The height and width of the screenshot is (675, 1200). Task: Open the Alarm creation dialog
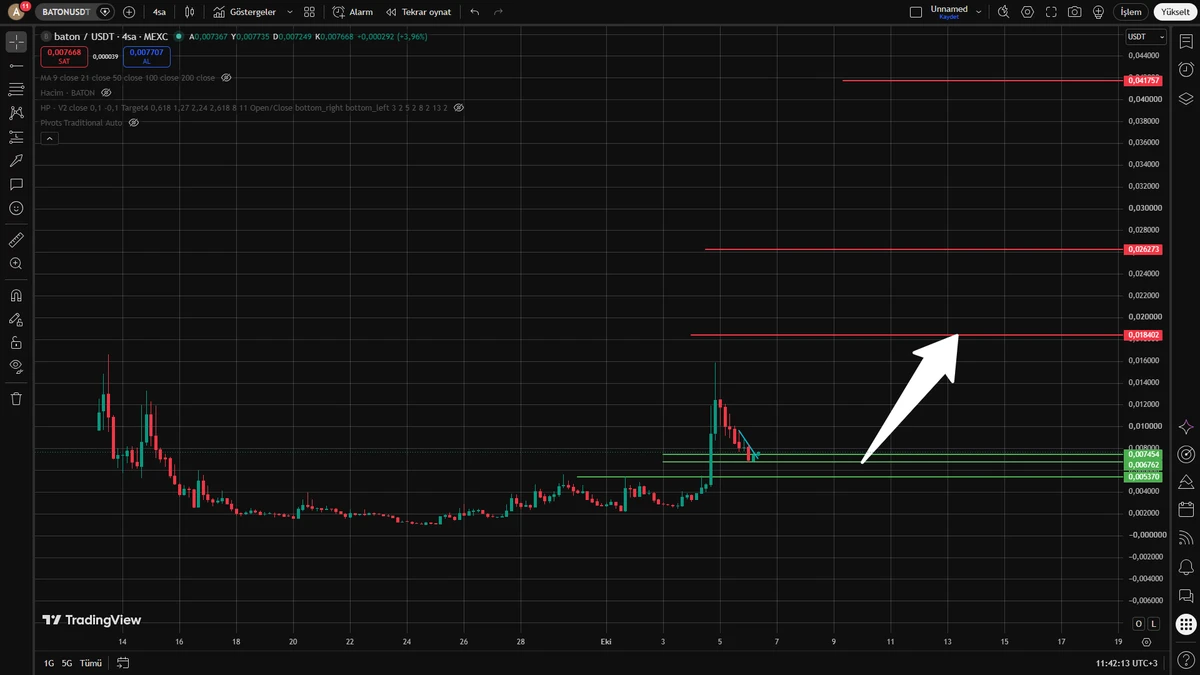pos(353,12)
